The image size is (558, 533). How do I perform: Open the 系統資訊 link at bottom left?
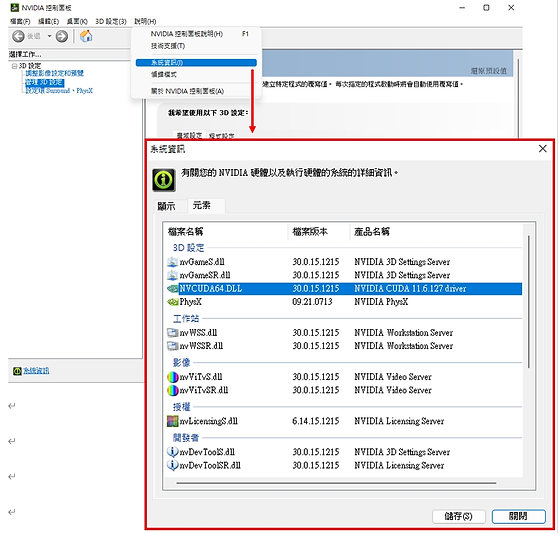pyautogui.click(x=36, y=371)
